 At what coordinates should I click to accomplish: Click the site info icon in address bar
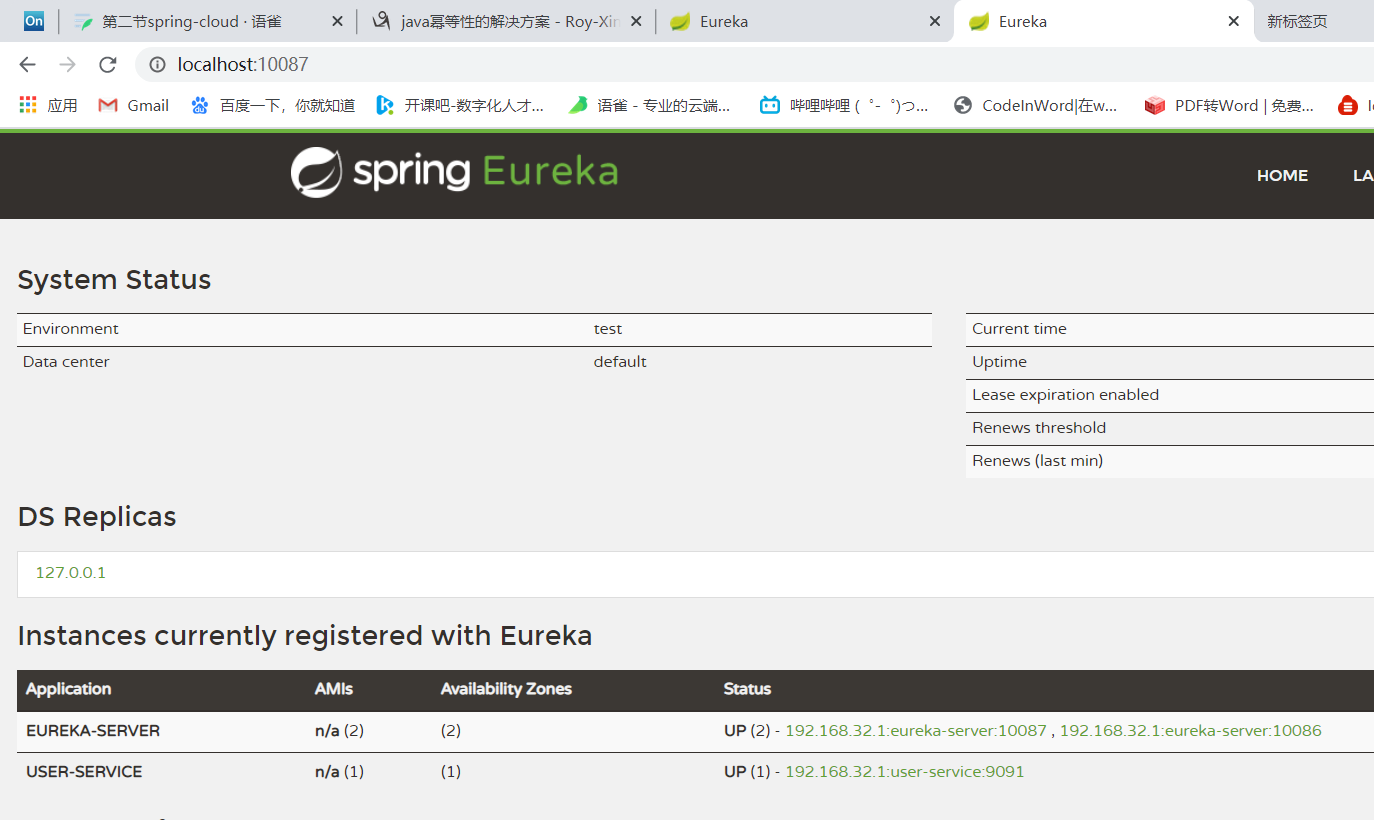[x=157, y=65]
